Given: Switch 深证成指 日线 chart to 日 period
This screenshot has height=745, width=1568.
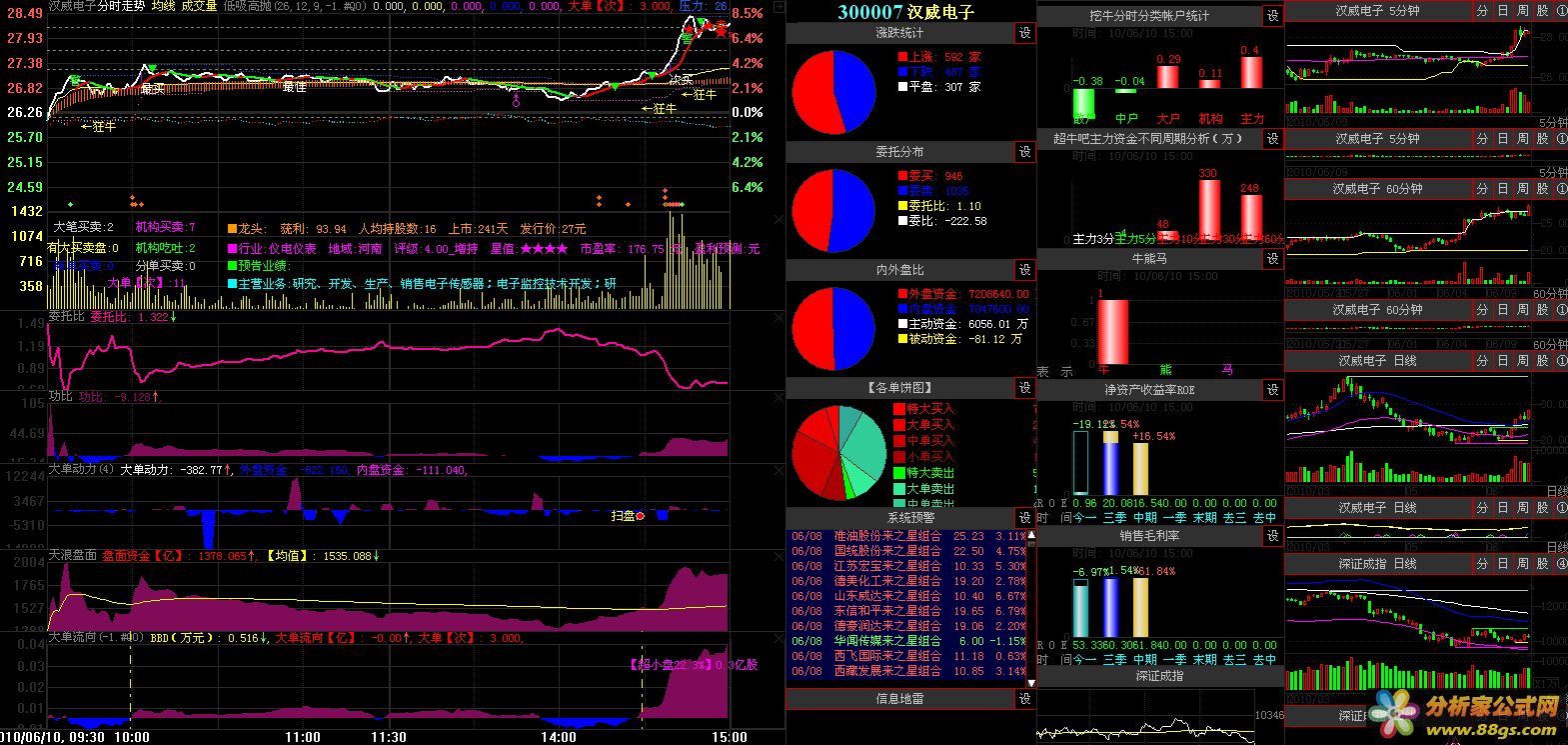Looking at the screenshot, I should click(1502, 564).
